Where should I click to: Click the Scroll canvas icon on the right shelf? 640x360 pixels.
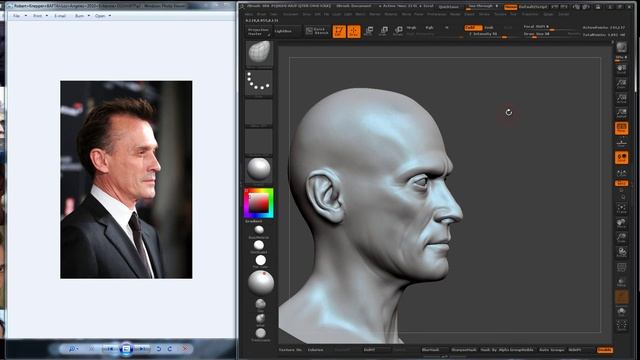(621, 69)
